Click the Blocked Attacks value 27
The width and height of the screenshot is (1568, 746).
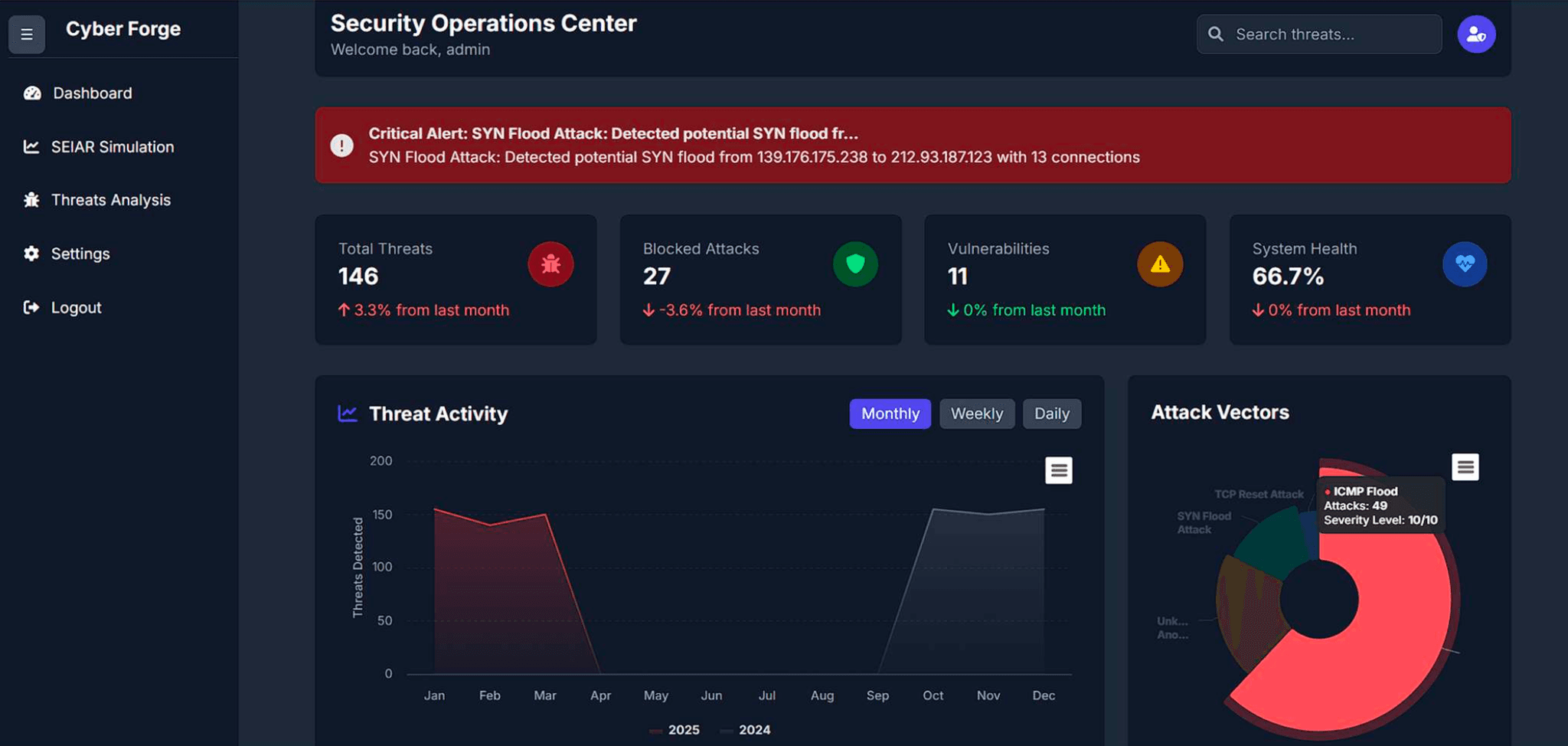657,276
